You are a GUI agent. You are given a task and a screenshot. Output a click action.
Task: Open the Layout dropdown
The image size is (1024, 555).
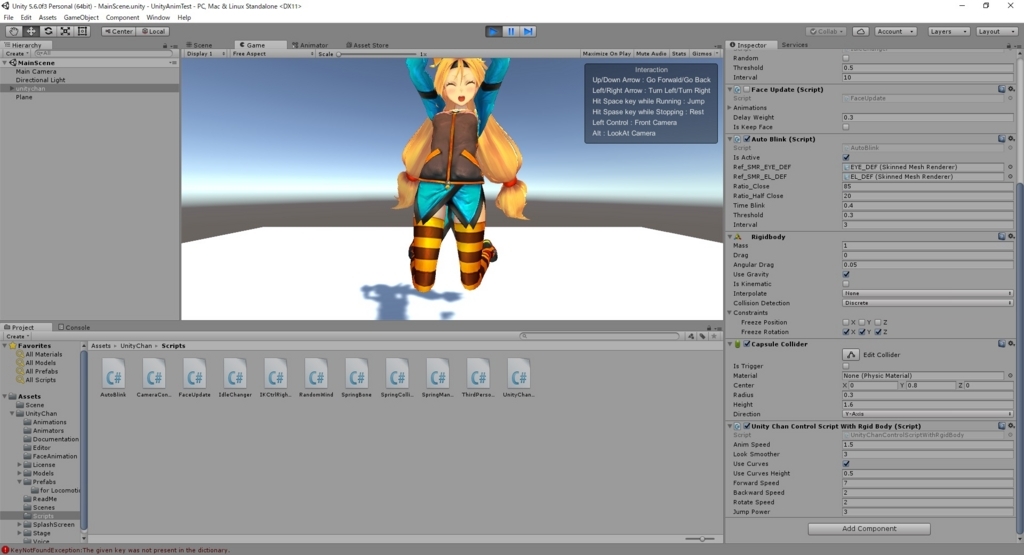click(x=996, y=31)
